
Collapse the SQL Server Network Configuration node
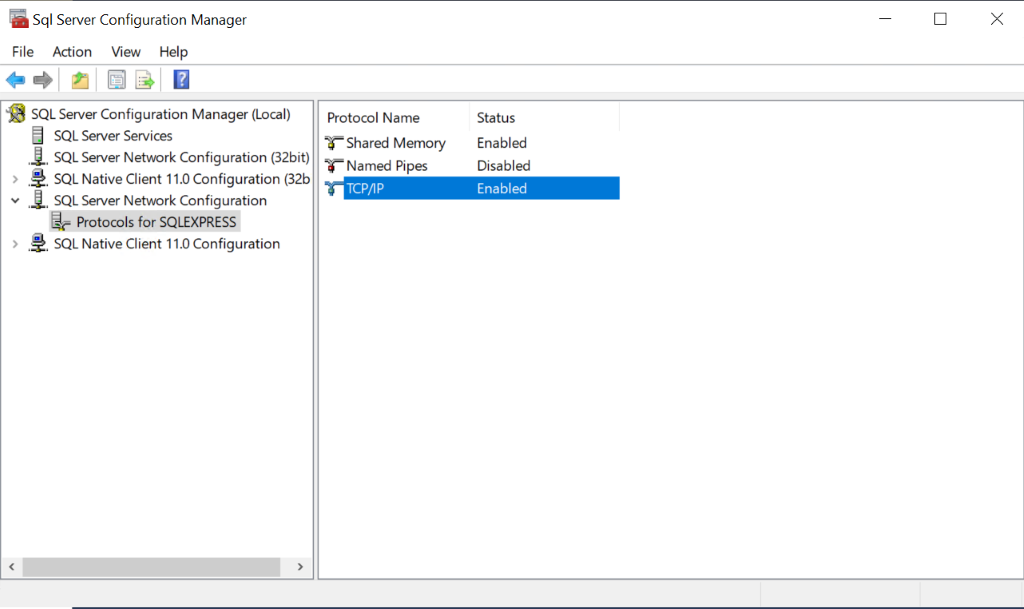point(15,201)
